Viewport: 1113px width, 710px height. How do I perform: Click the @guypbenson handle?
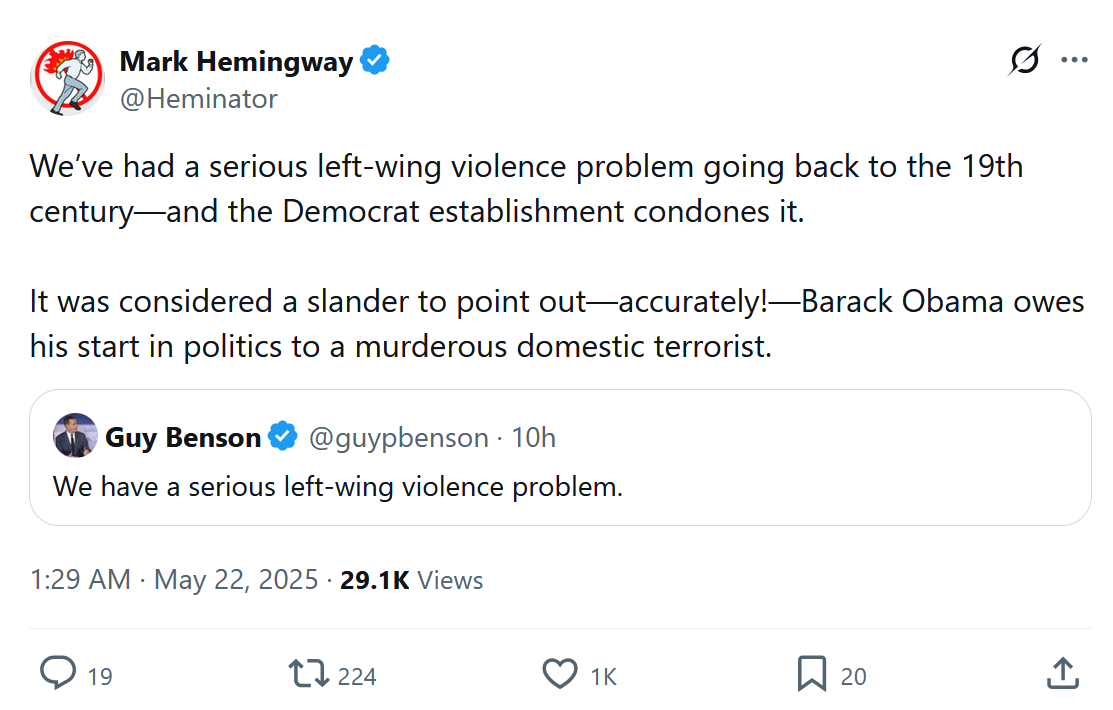point(398,438)
